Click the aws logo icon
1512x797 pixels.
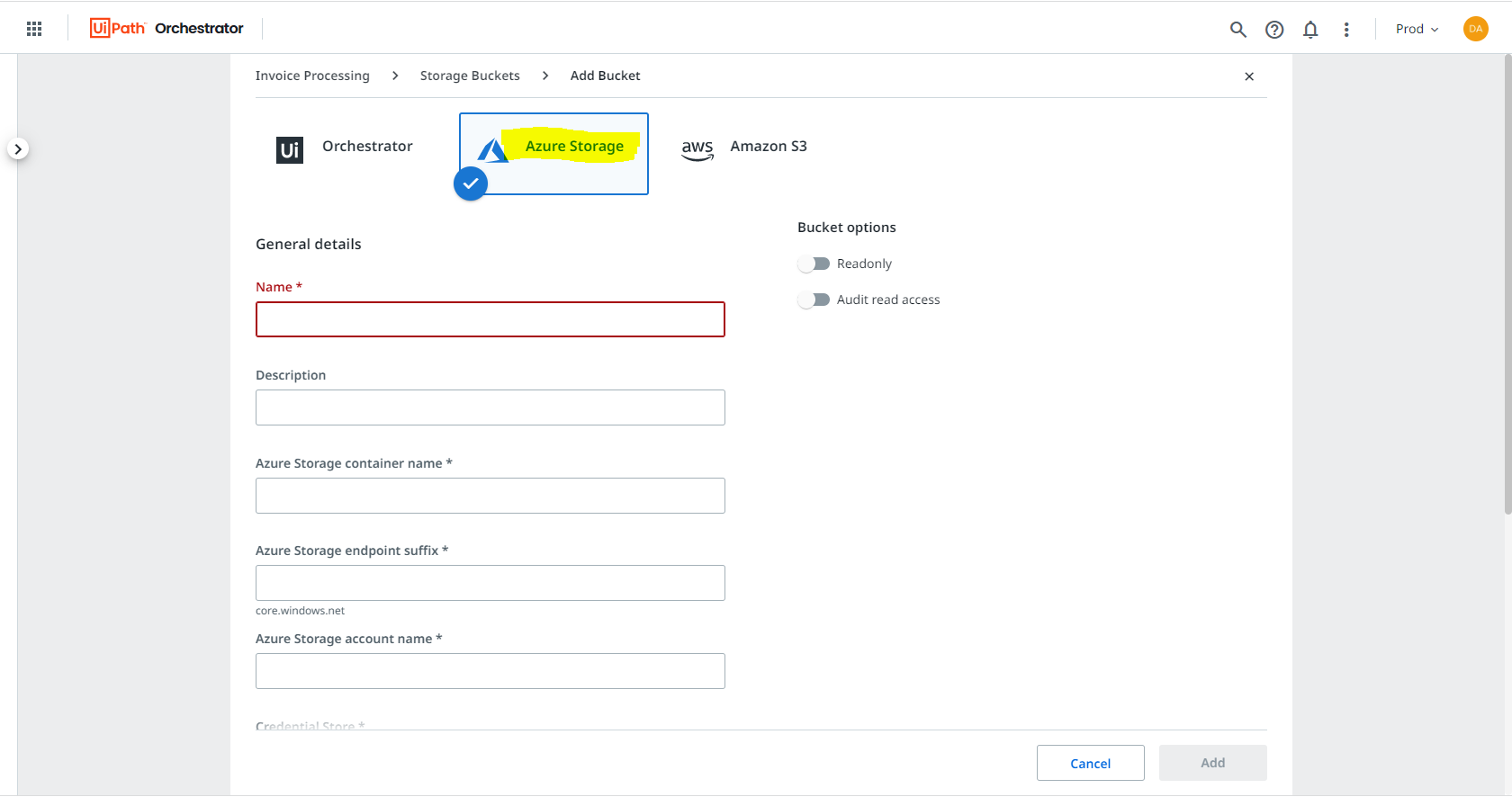click(697, 149)
